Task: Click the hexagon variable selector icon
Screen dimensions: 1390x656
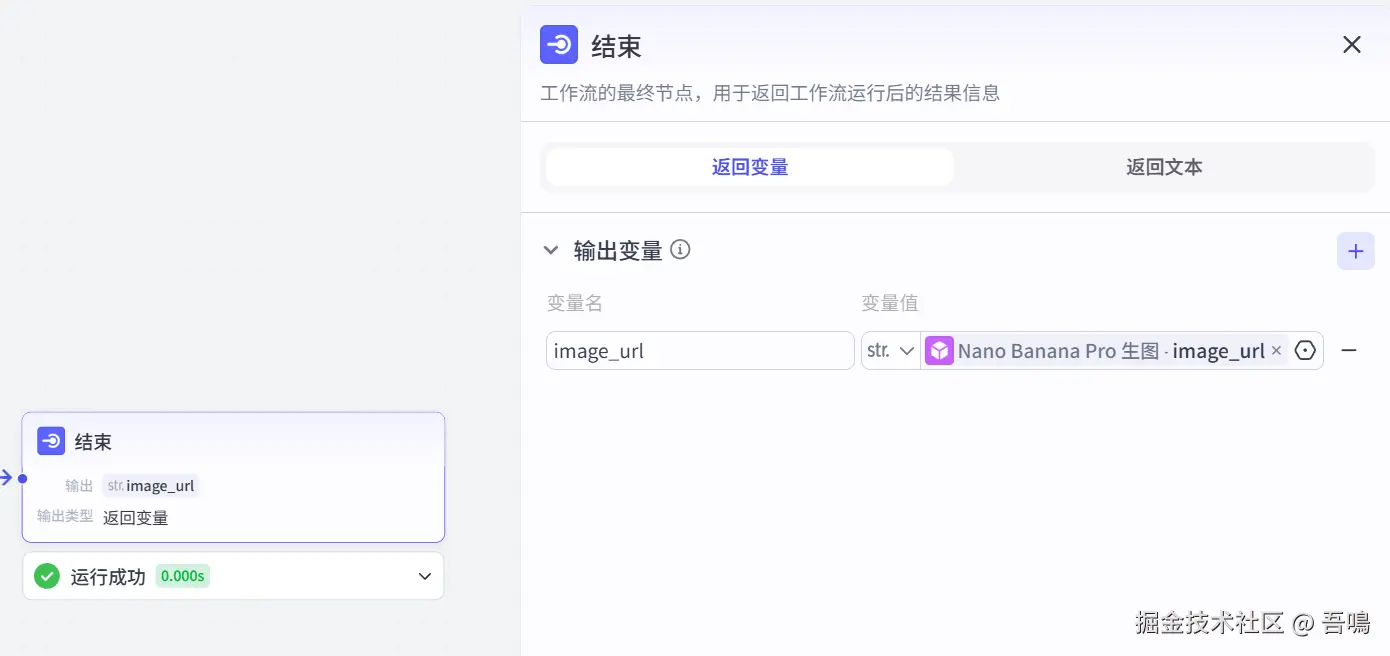Action: tap(1305, 351)
